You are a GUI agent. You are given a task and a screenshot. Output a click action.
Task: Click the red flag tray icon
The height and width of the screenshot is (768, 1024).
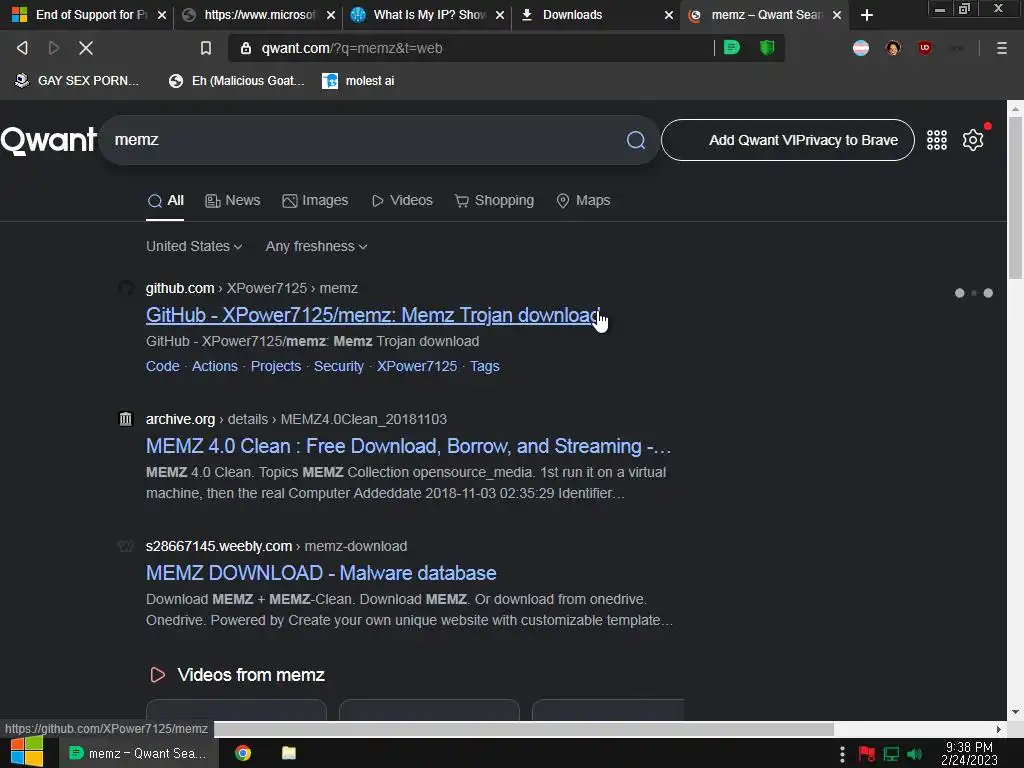point(867,754)
